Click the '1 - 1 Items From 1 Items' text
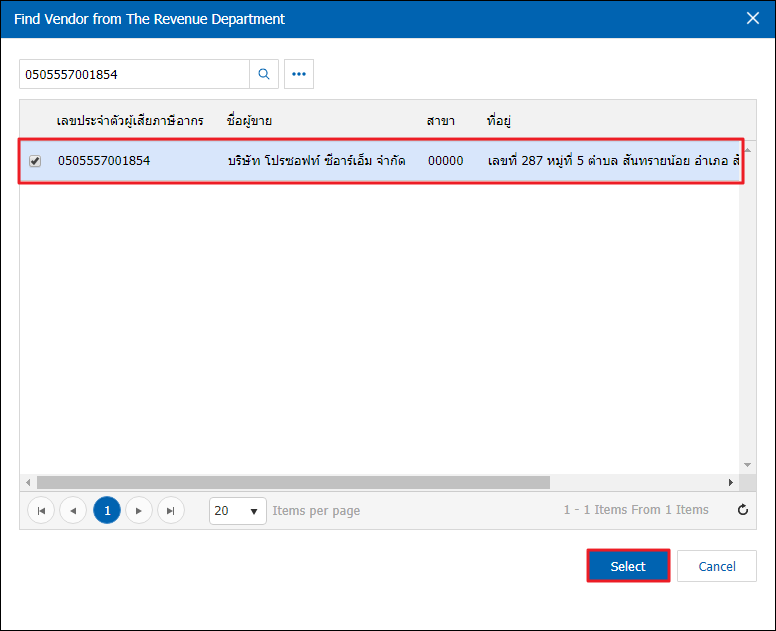776x631 pixels. (x=636, y=510)
